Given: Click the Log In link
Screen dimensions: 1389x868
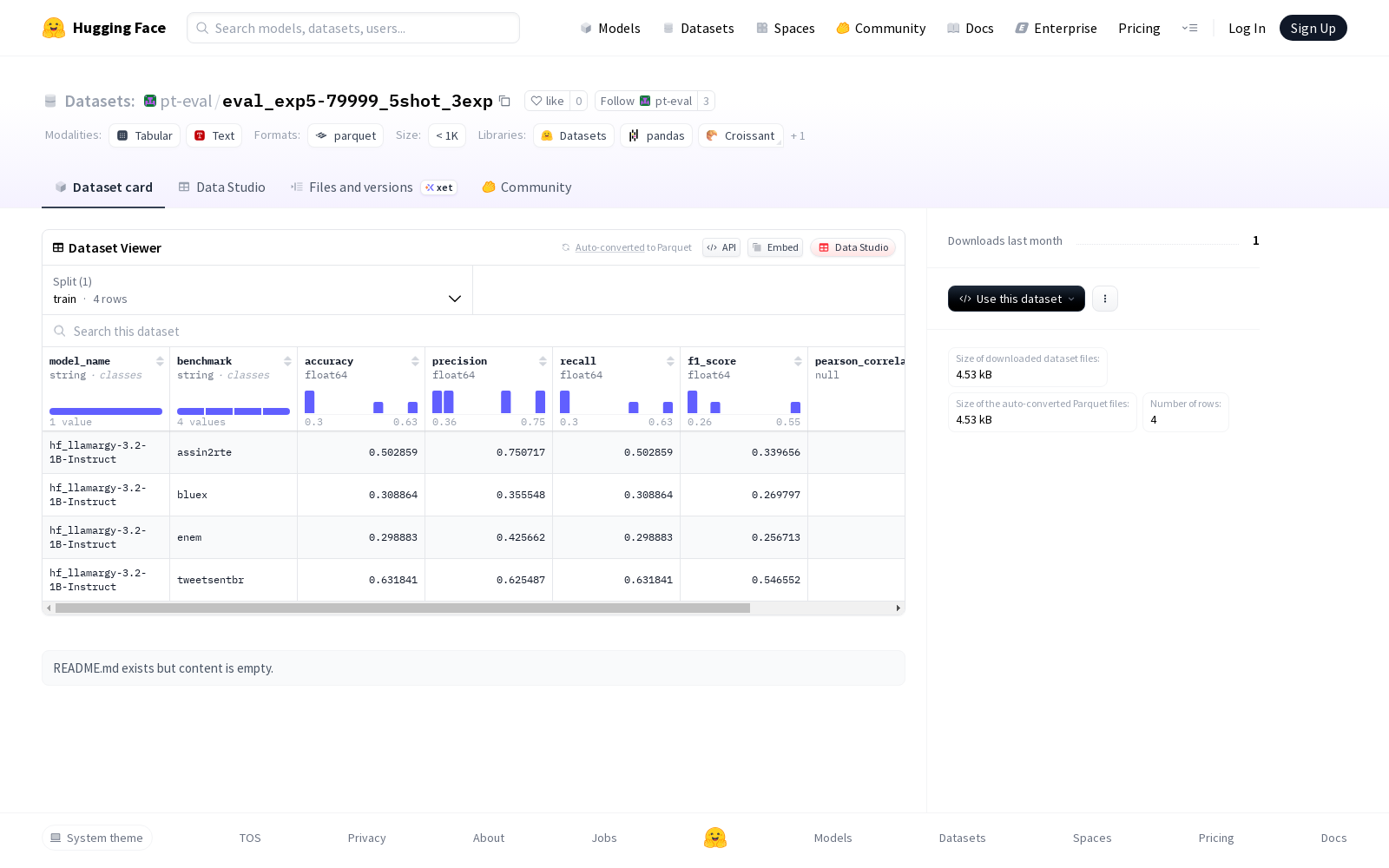Looking at the screenshot, I should (x=1247, y=29).
